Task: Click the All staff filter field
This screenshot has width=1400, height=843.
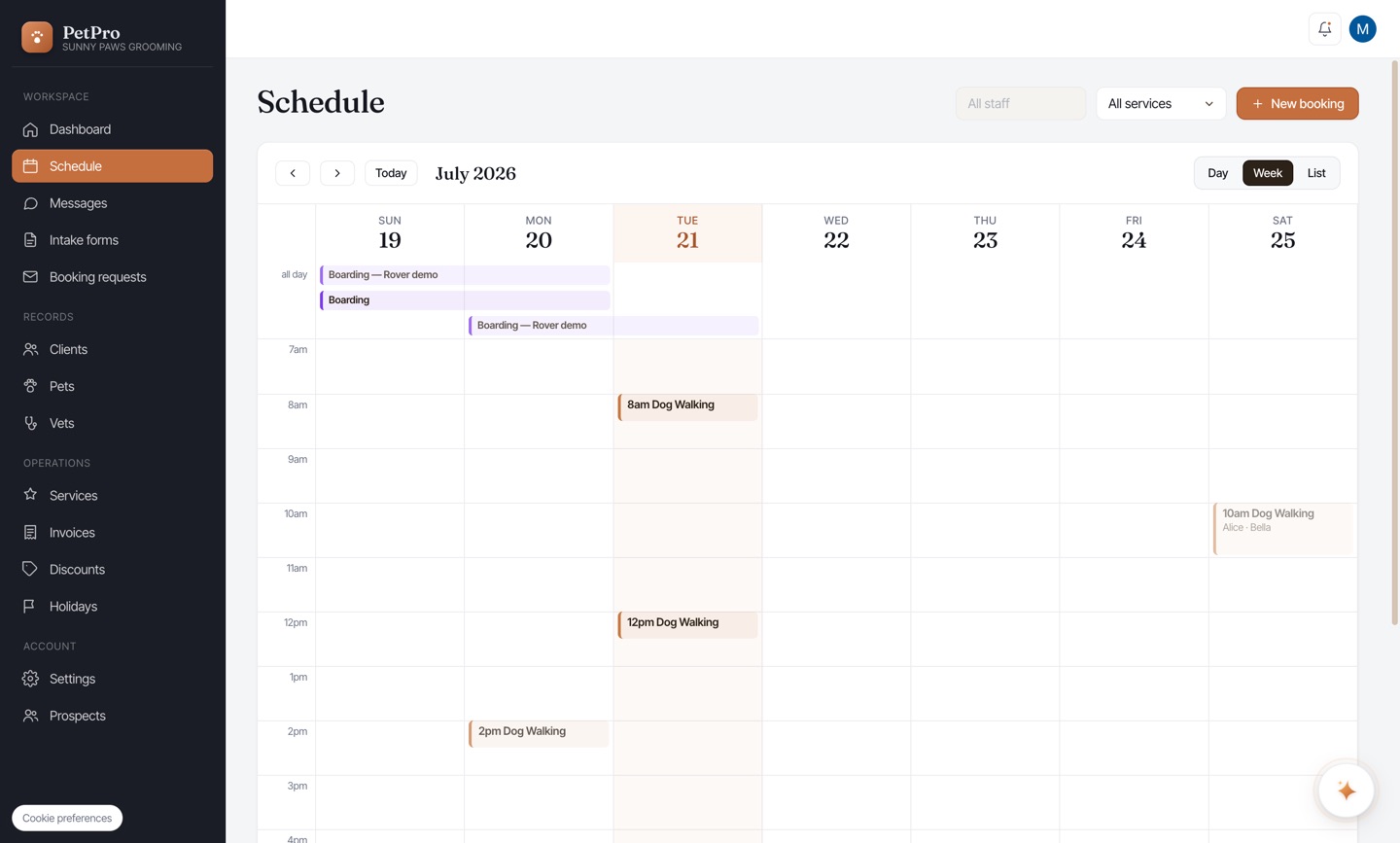Action: pyautogui.click(x=1021, y=103)
